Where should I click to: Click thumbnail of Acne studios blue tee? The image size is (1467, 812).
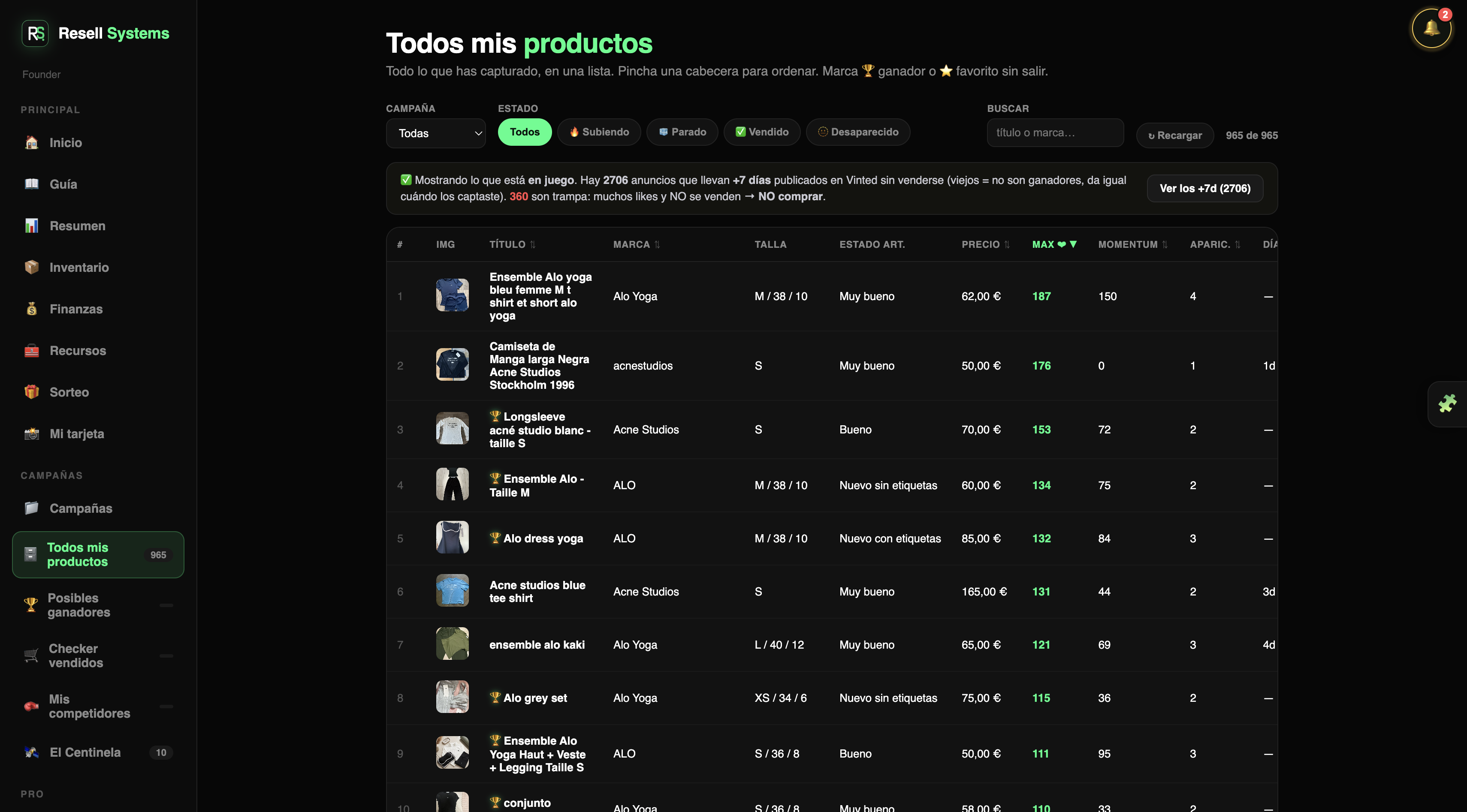[452, 590]
